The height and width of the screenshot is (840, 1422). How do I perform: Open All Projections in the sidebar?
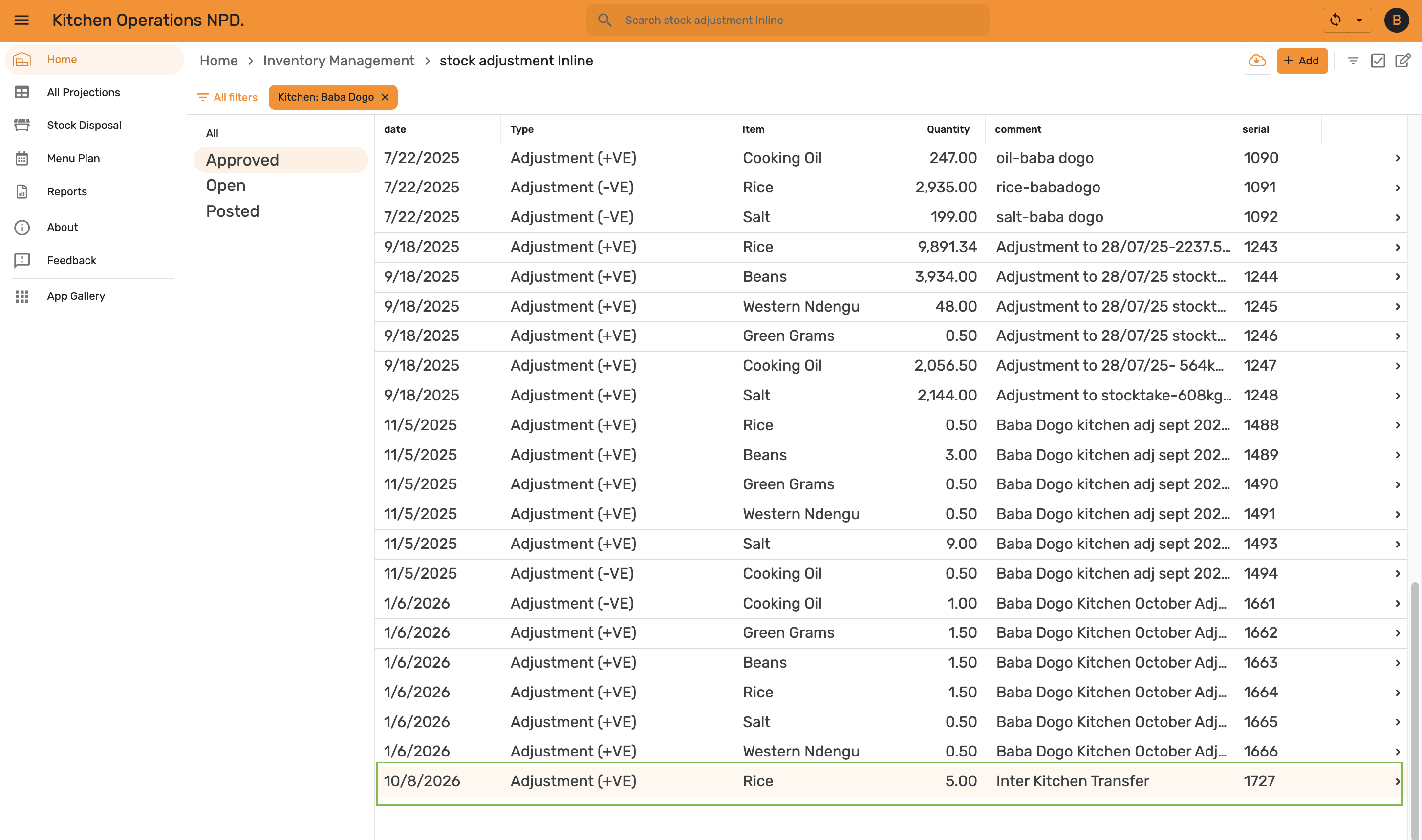pyautogui.click(x=95, y=92)
